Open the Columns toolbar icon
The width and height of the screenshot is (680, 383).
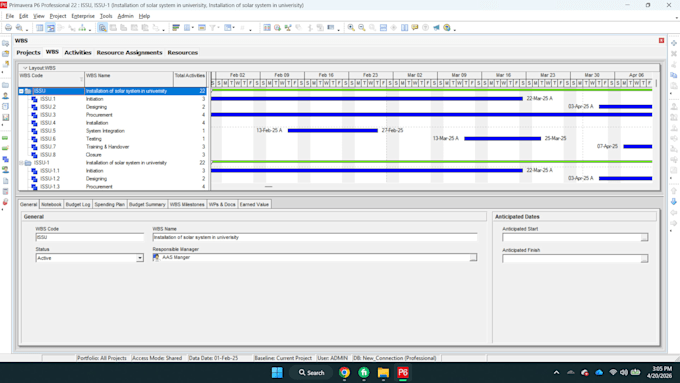pyautogui.click(x=187, y=28)
